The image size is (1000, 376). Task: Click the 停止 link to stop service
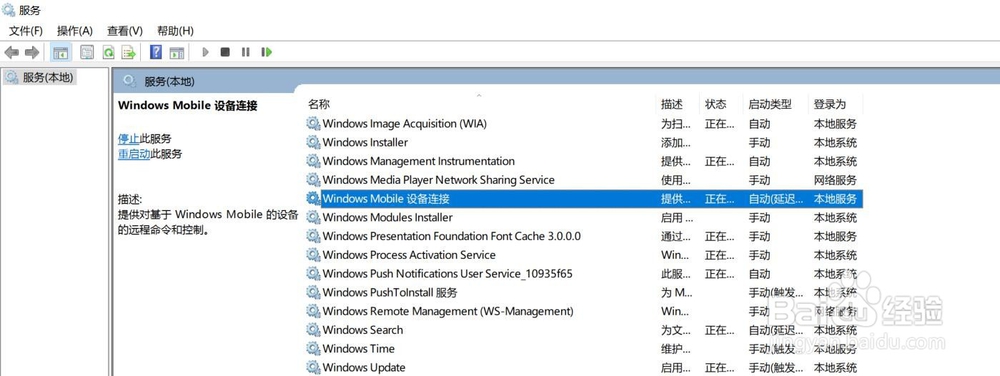[128, 138]
